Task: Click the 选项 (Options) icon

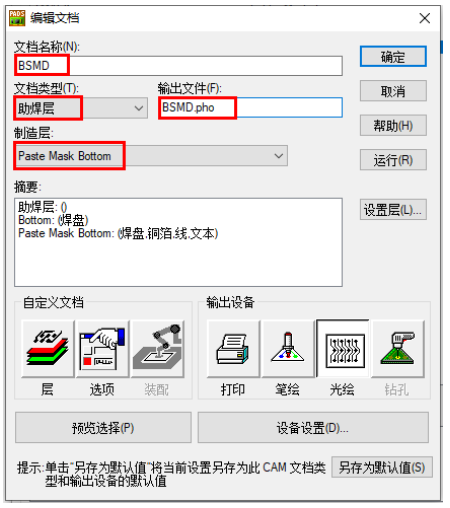Action: pyautogui.click(x=102, y=349)
